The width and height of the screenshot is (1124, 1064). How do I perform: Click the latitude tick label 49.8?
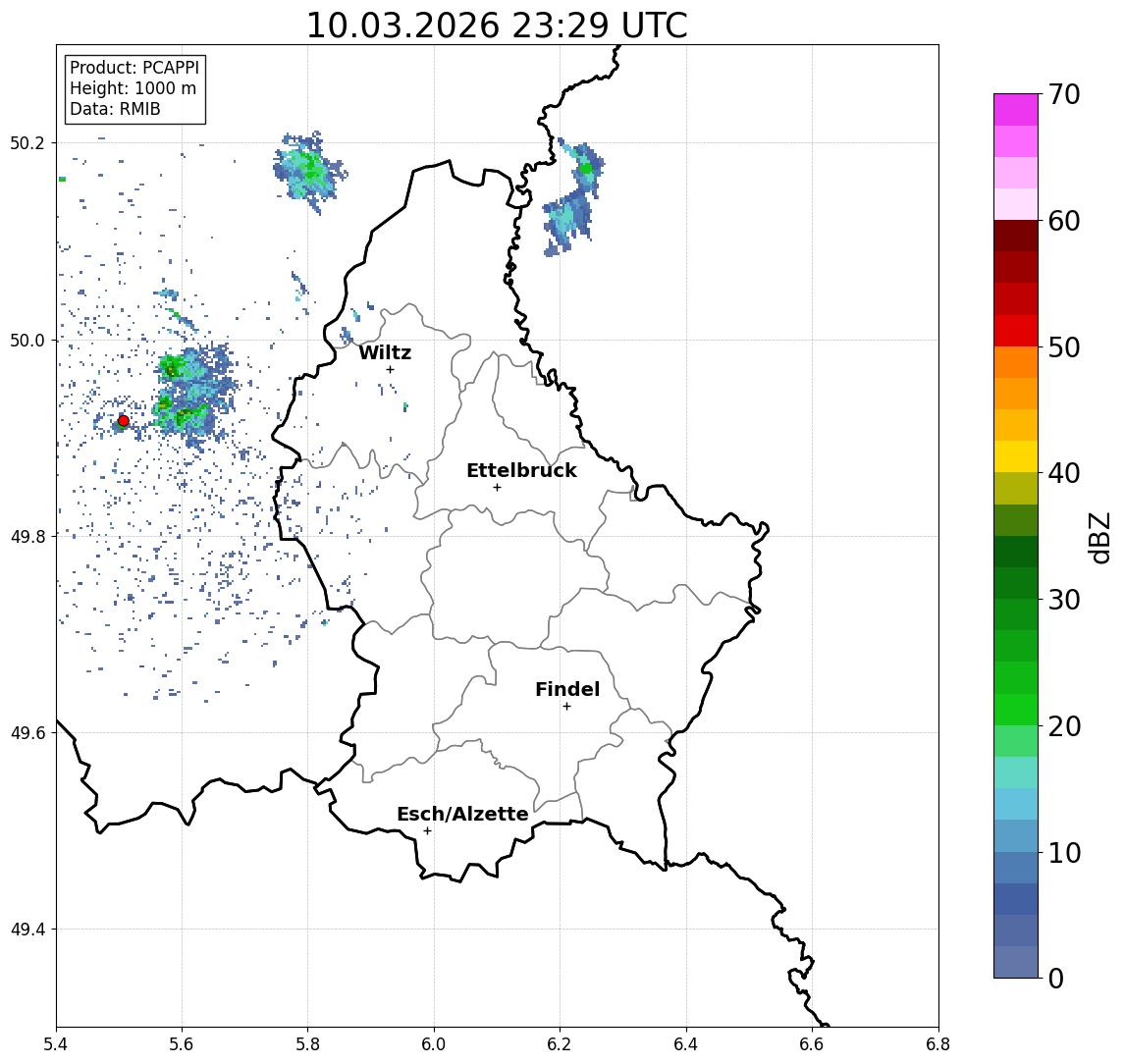coord(27,536)
